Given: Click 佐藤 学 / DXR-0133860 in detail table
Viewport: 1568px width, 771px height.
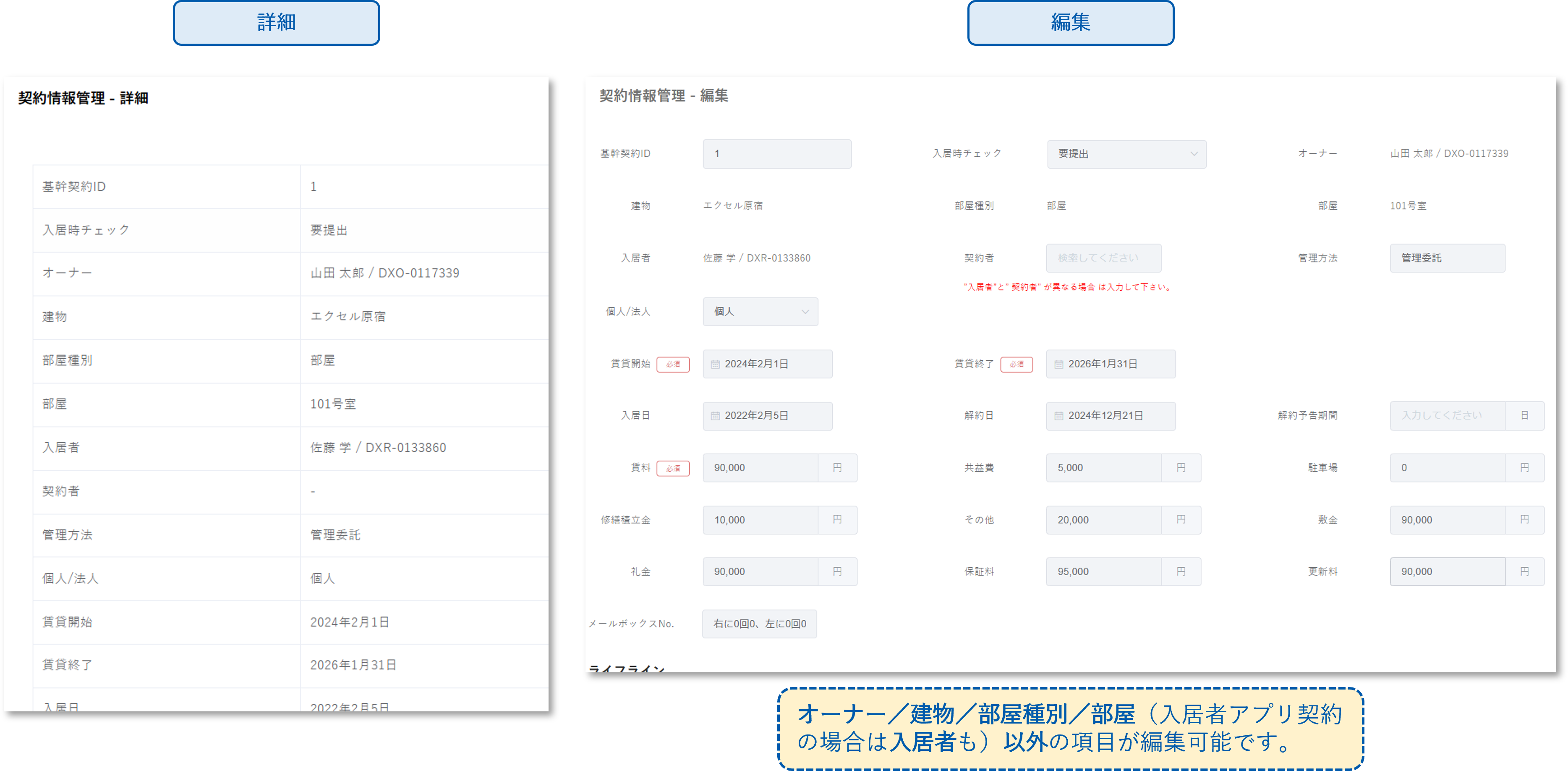Looking at the screenshot, I should point(378,448).
